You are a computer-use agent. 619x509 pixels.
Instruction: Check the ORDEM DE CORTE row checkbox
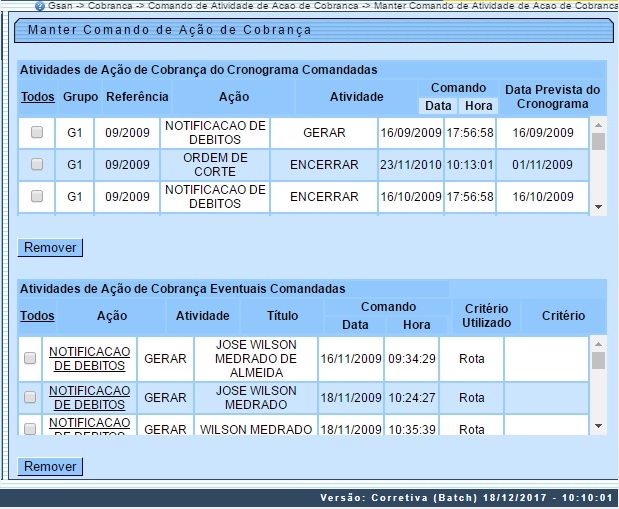click(x=37, y=164)
